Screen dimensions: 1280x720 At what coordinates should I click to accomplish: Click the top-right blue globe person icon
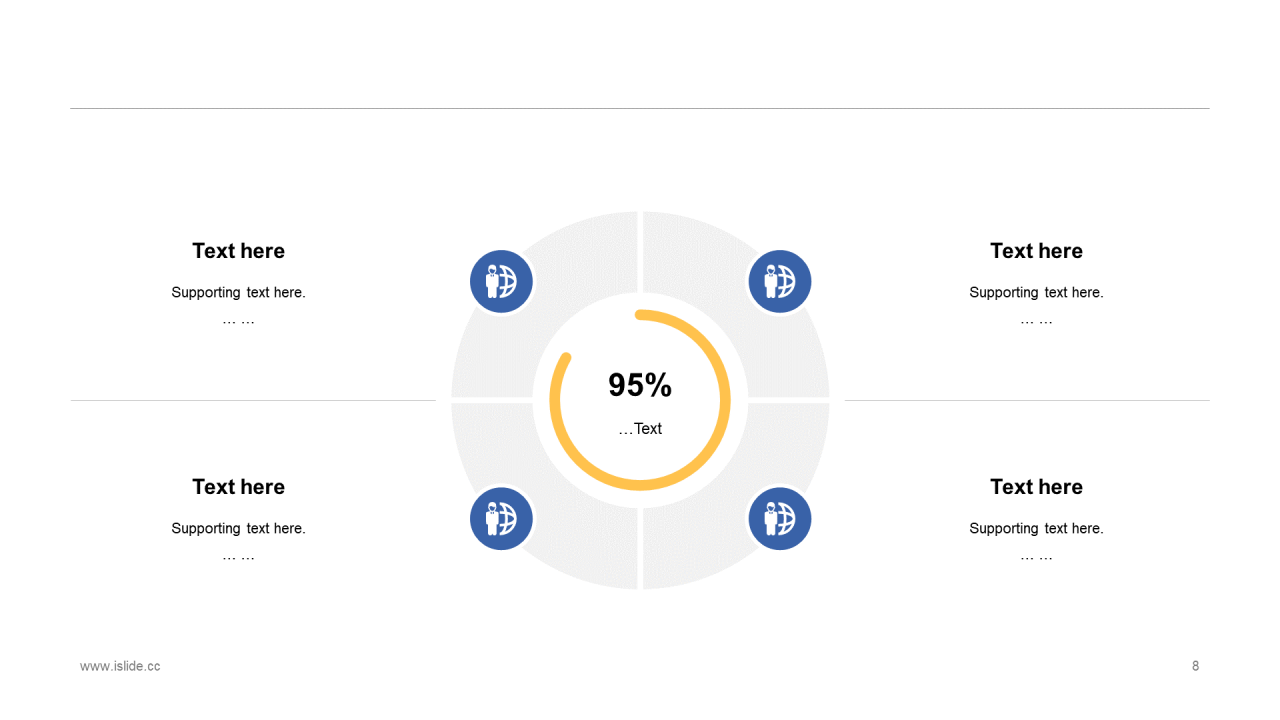pyautogui.click(x=779, y=281)
